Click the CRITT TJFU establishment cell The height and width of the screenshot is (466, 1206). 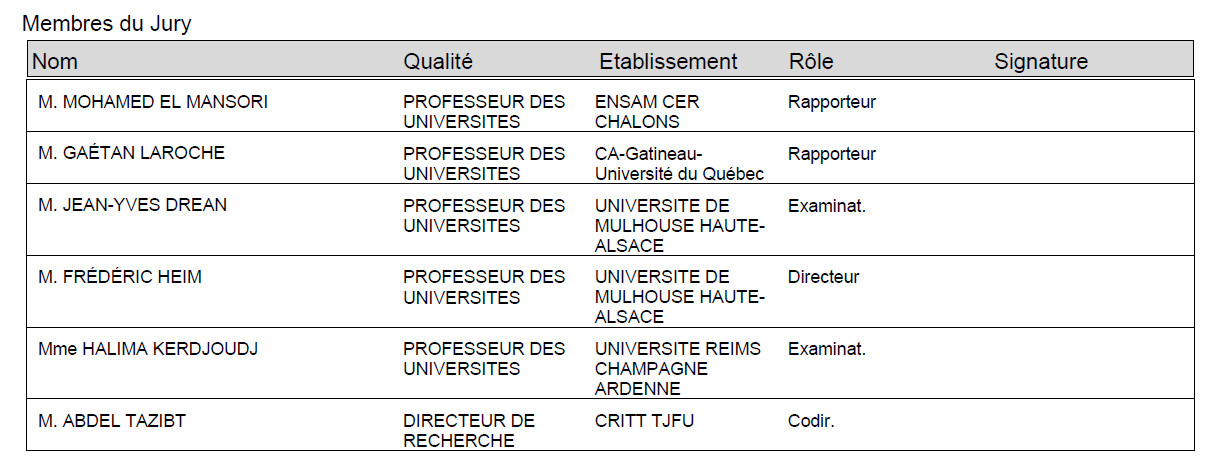[644, 421]
